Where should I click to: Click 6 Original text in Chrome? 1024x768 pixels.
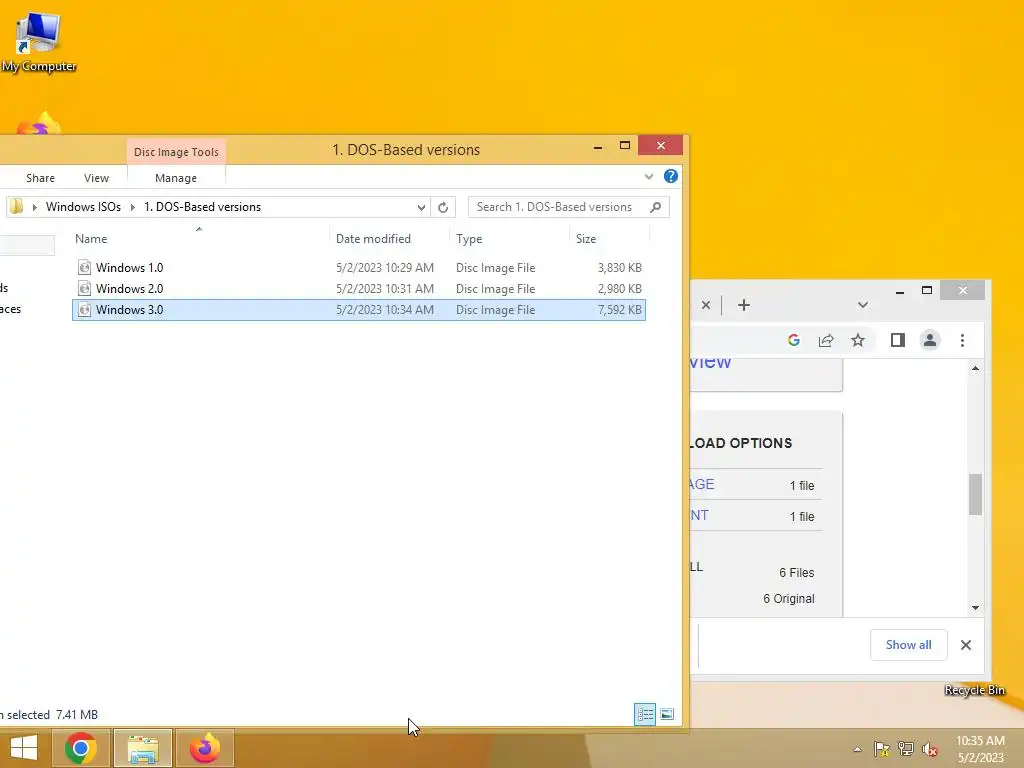[x=788, y=598]
